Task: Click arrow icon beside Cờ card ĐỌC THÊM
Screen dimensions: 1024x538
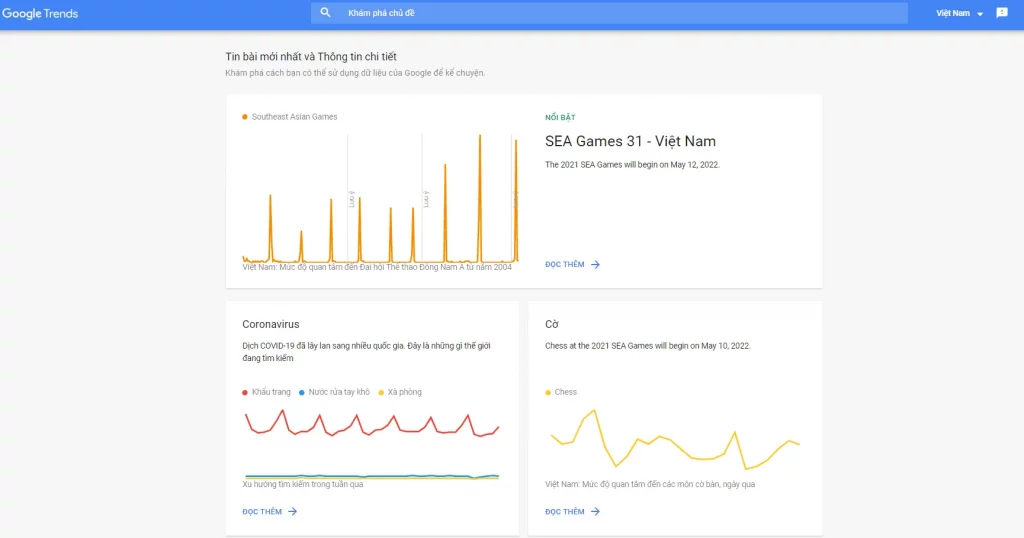Action: point(595,511)
